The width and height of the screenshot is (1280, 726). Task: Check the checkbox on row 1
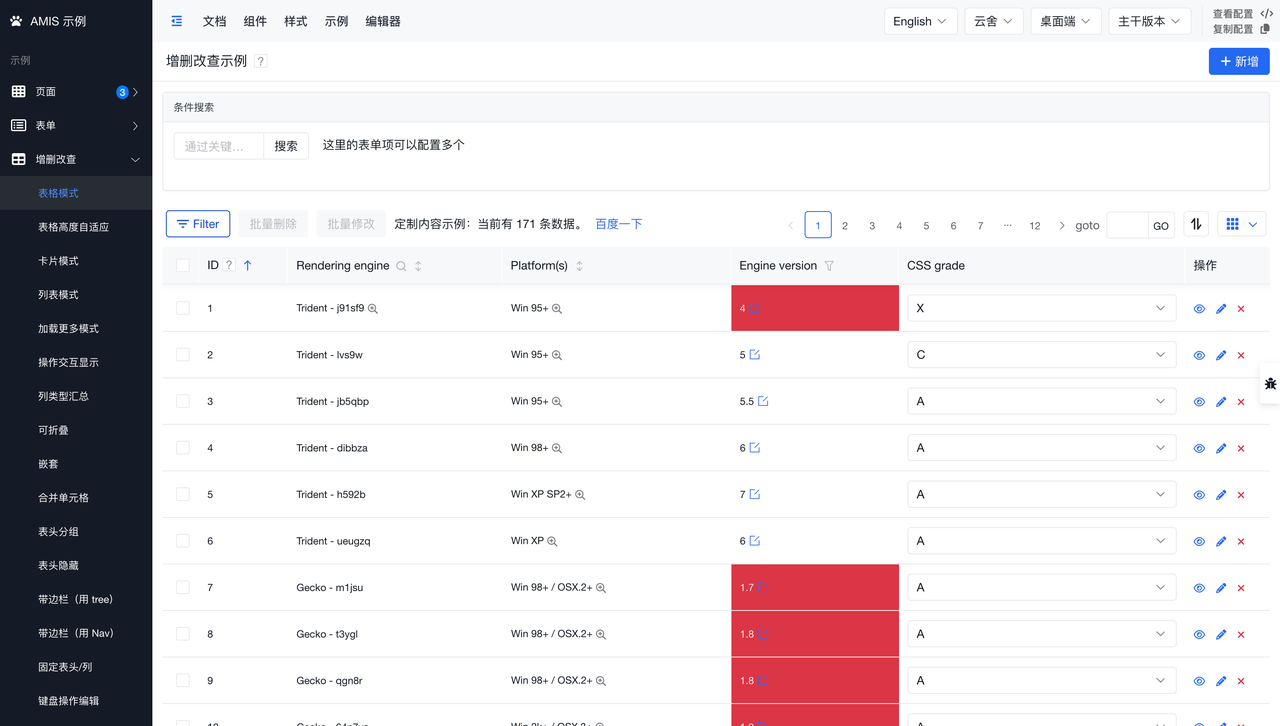(x=183, y=308)
